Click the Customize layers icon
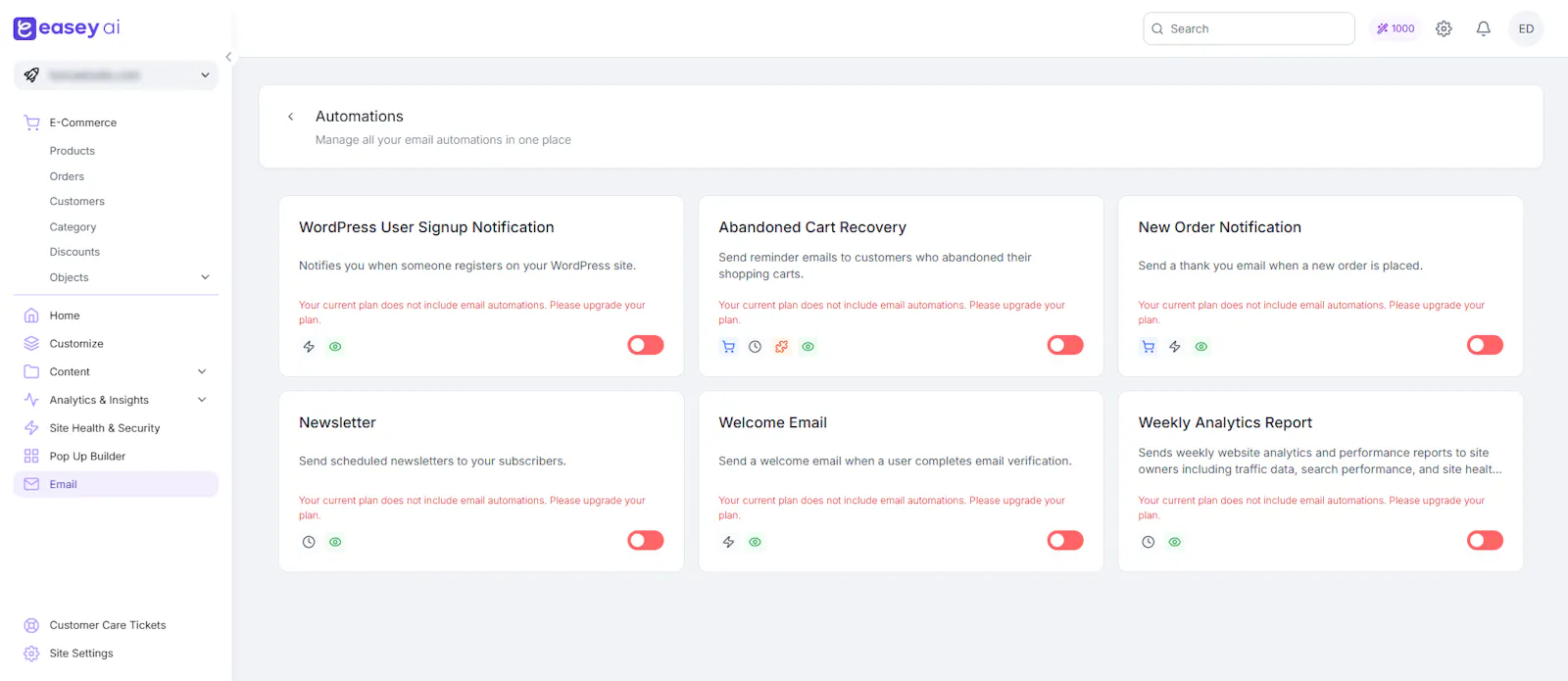Screen dimensions: 1568x681 tap(31, 344)
